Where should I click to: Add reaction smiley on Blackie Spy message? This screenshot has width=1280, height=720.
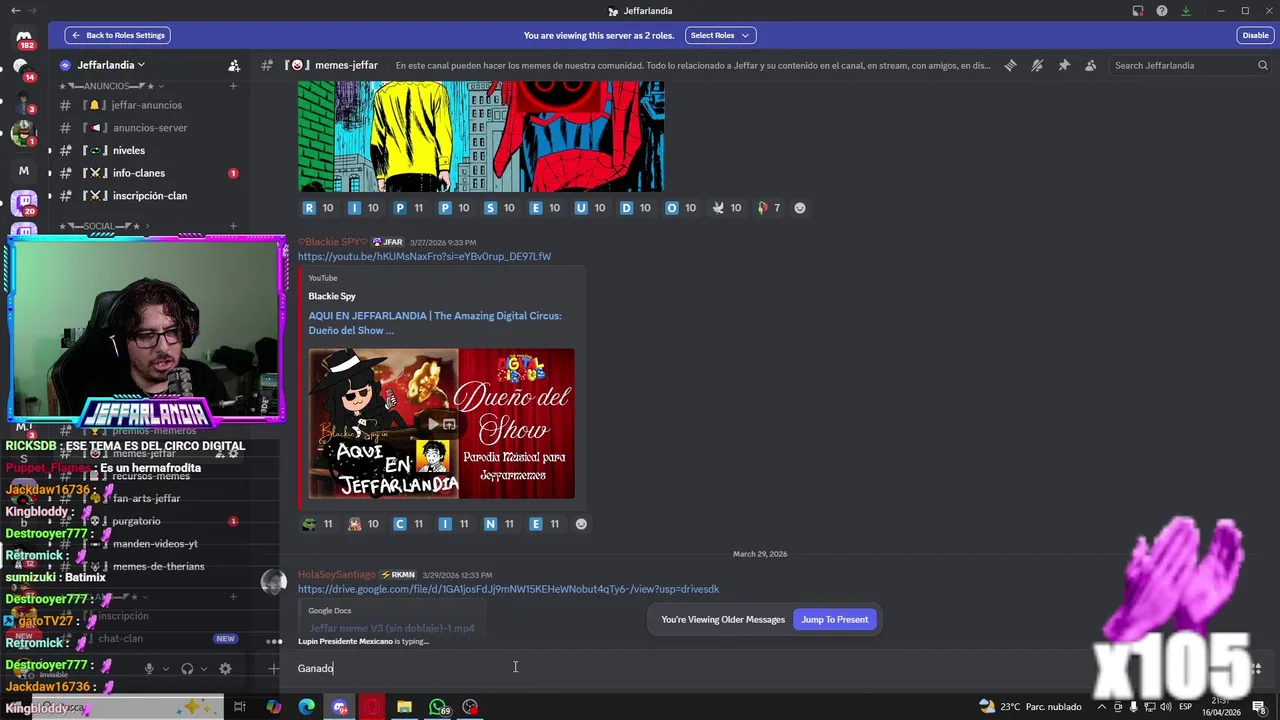pyautogui.click(x=581, y=524)
